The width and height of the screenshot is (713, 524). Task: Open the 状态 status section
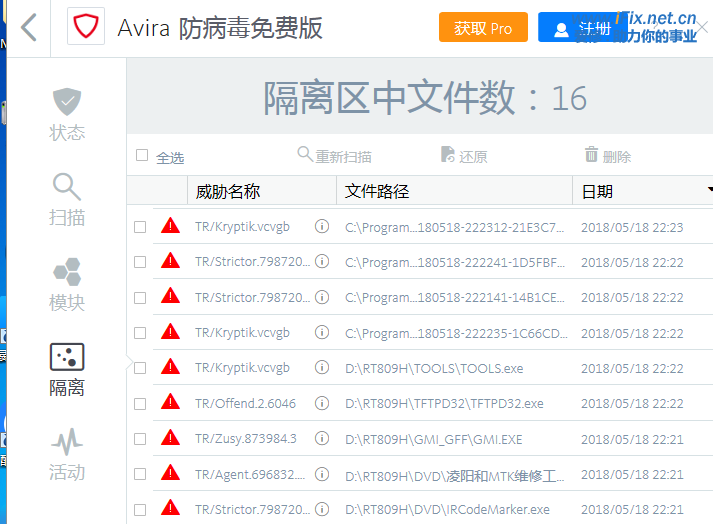point(67,114)
